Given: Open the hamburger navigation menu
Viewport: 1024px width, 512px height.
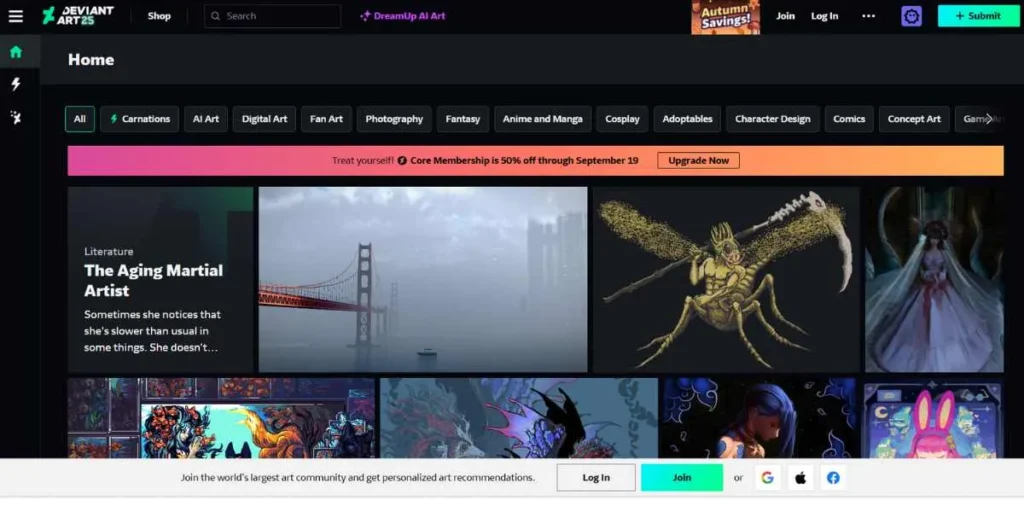Looking at the screenshot, I should [x=15, y=16].
